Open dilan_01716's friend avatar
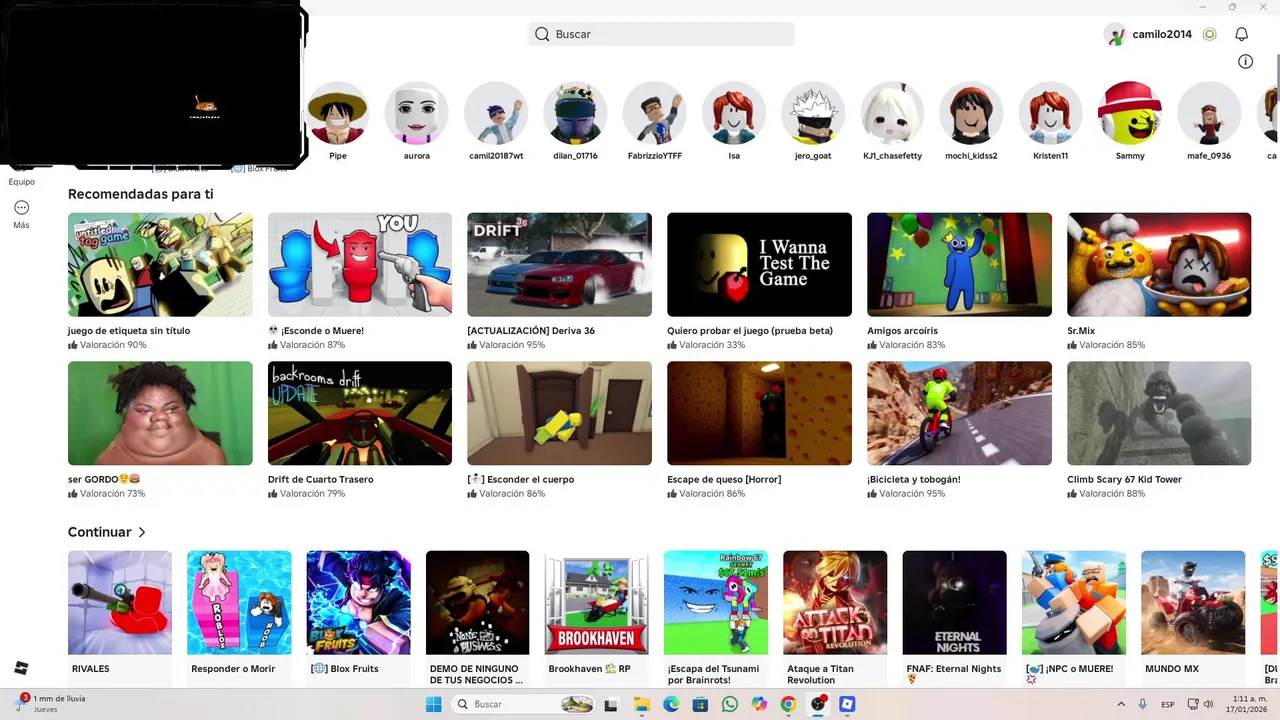This screenshot has height=720, width=1280. pos(575,113)
